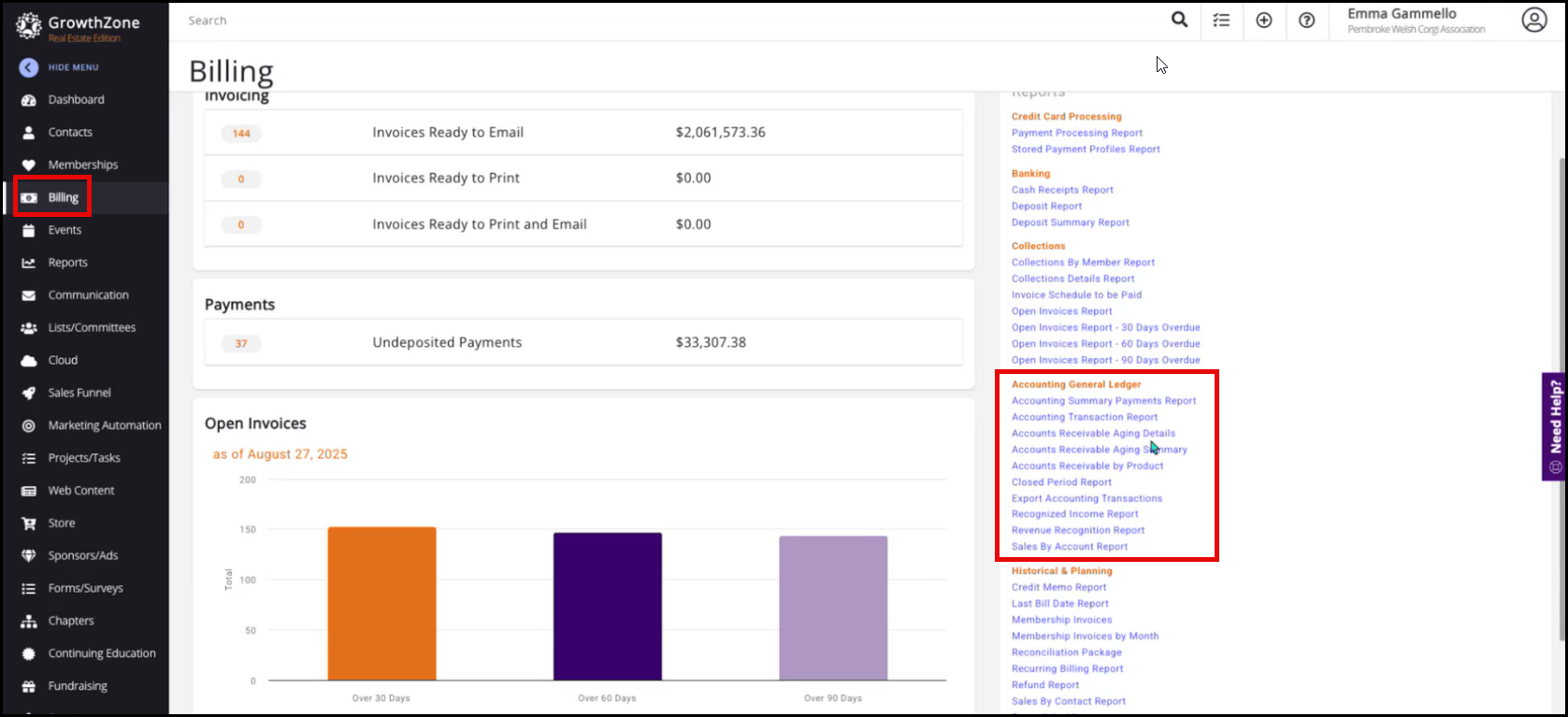The width and height of the screenshot is (1568, 717).
Task: Open the Events menu item
Action: [65, 230]
